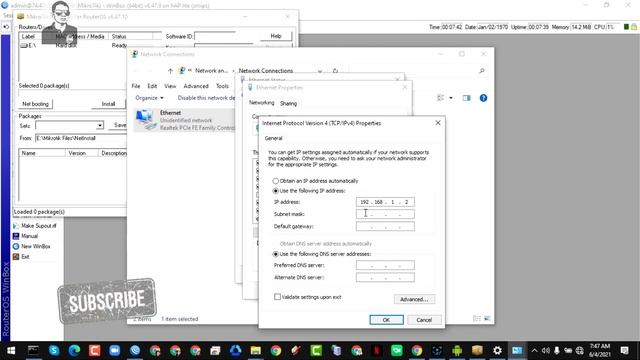Image resolution: width=640 pixels, height=360 pixels.
Task: Click Net booting in Netinstall
Action: tap(36, 104)
